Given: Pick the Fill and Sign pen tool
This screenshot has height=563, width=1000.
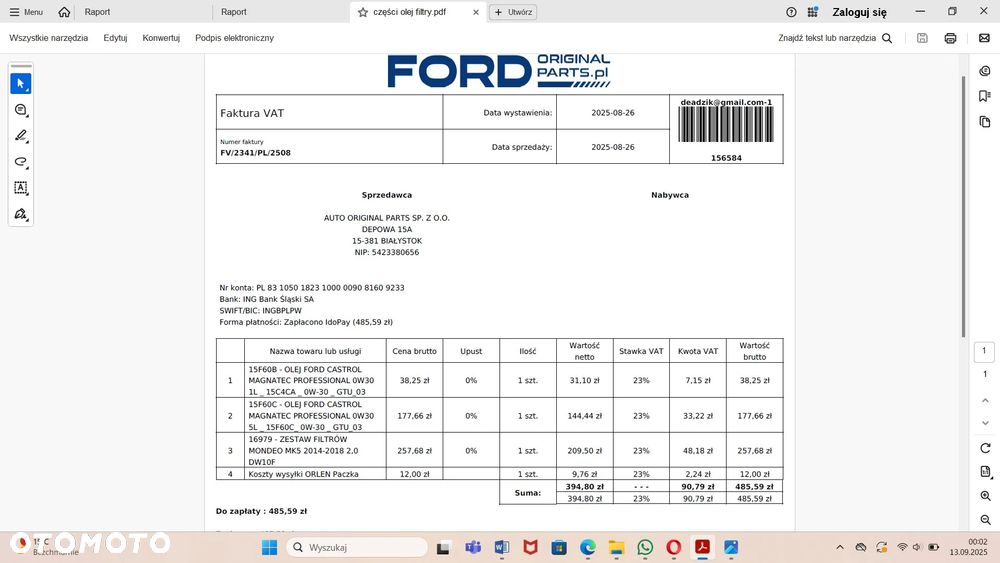Looking at the screenshot, I should tap(21, 214).
